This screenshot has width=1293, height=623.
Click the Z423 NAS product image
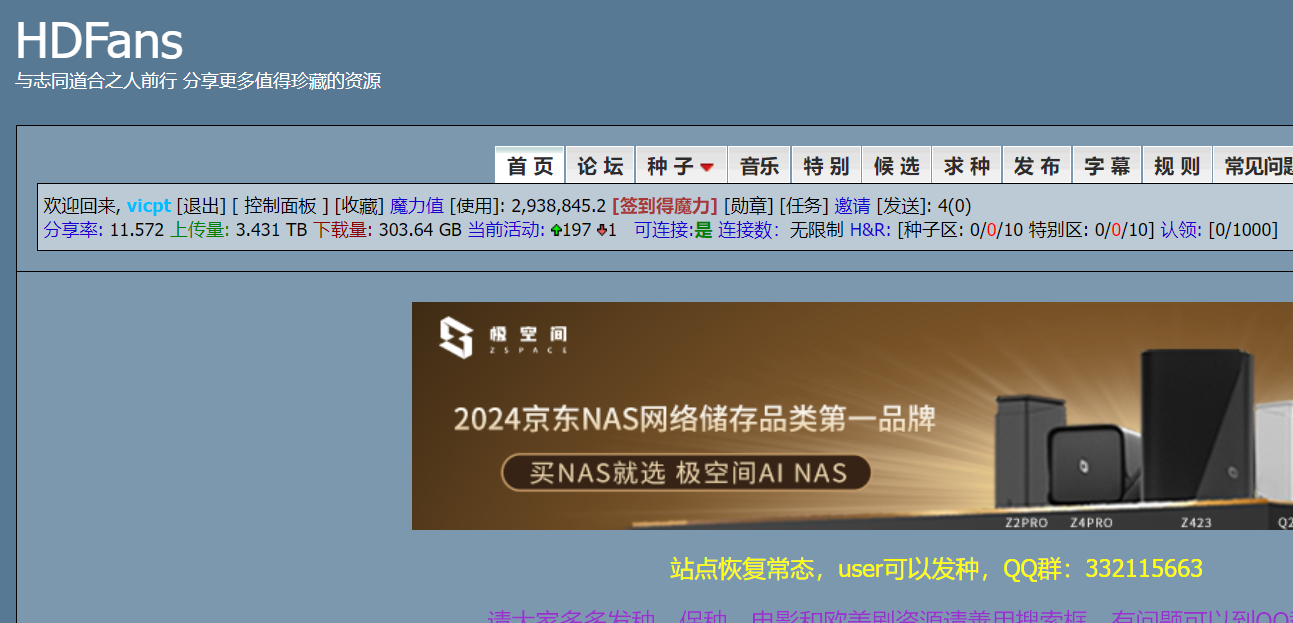[x=1197, y=425]
